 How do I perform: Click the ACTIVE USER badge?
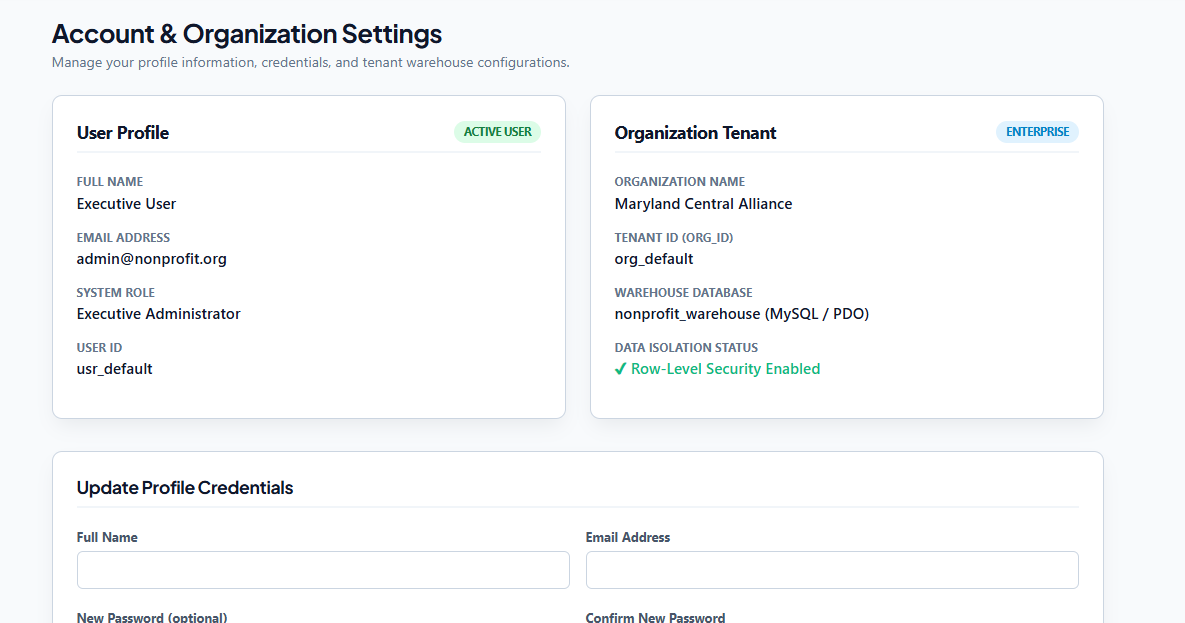497,132
